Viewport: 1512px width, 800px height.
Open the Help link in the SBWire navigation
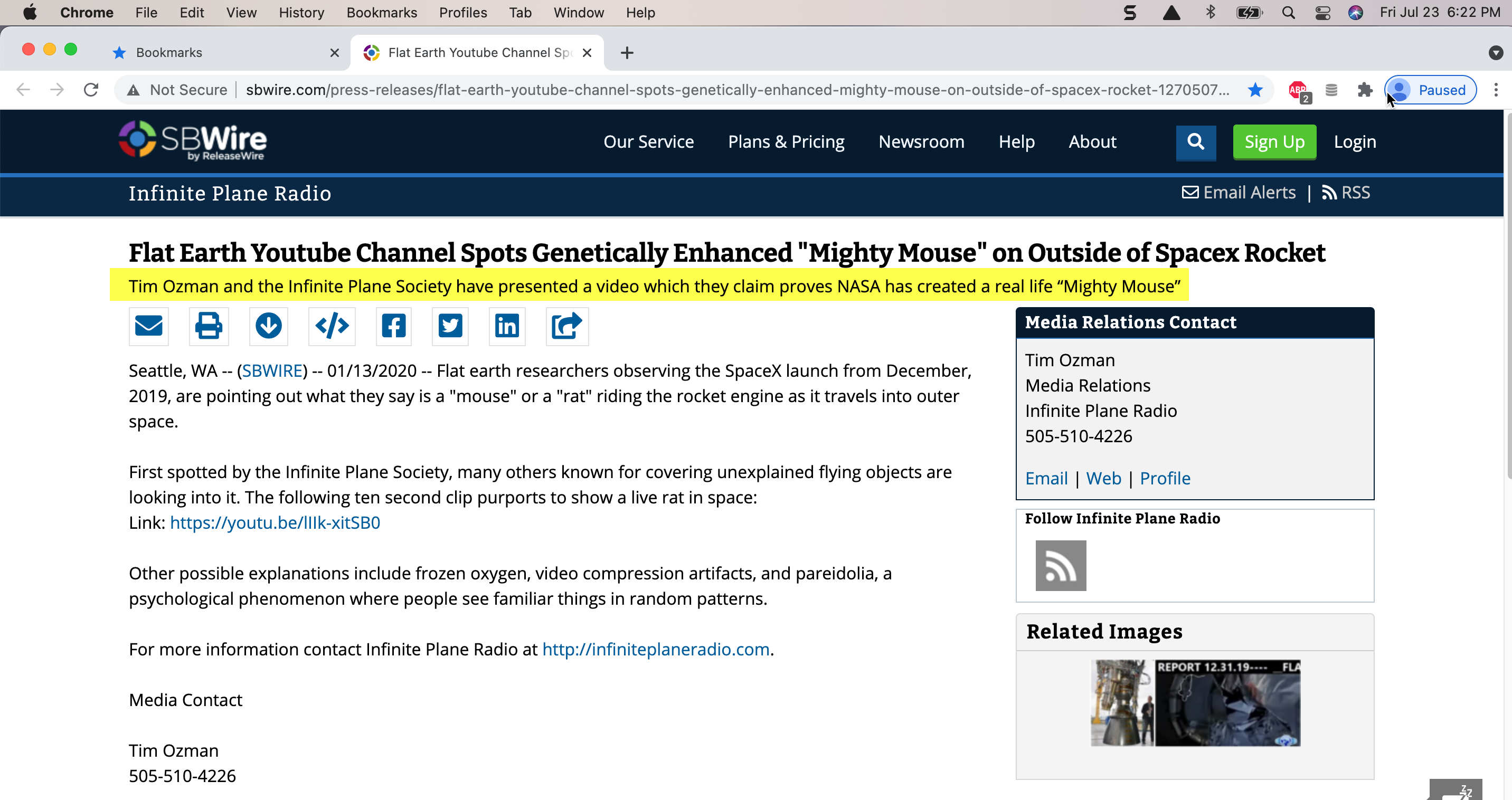(x=1017, y=142)
